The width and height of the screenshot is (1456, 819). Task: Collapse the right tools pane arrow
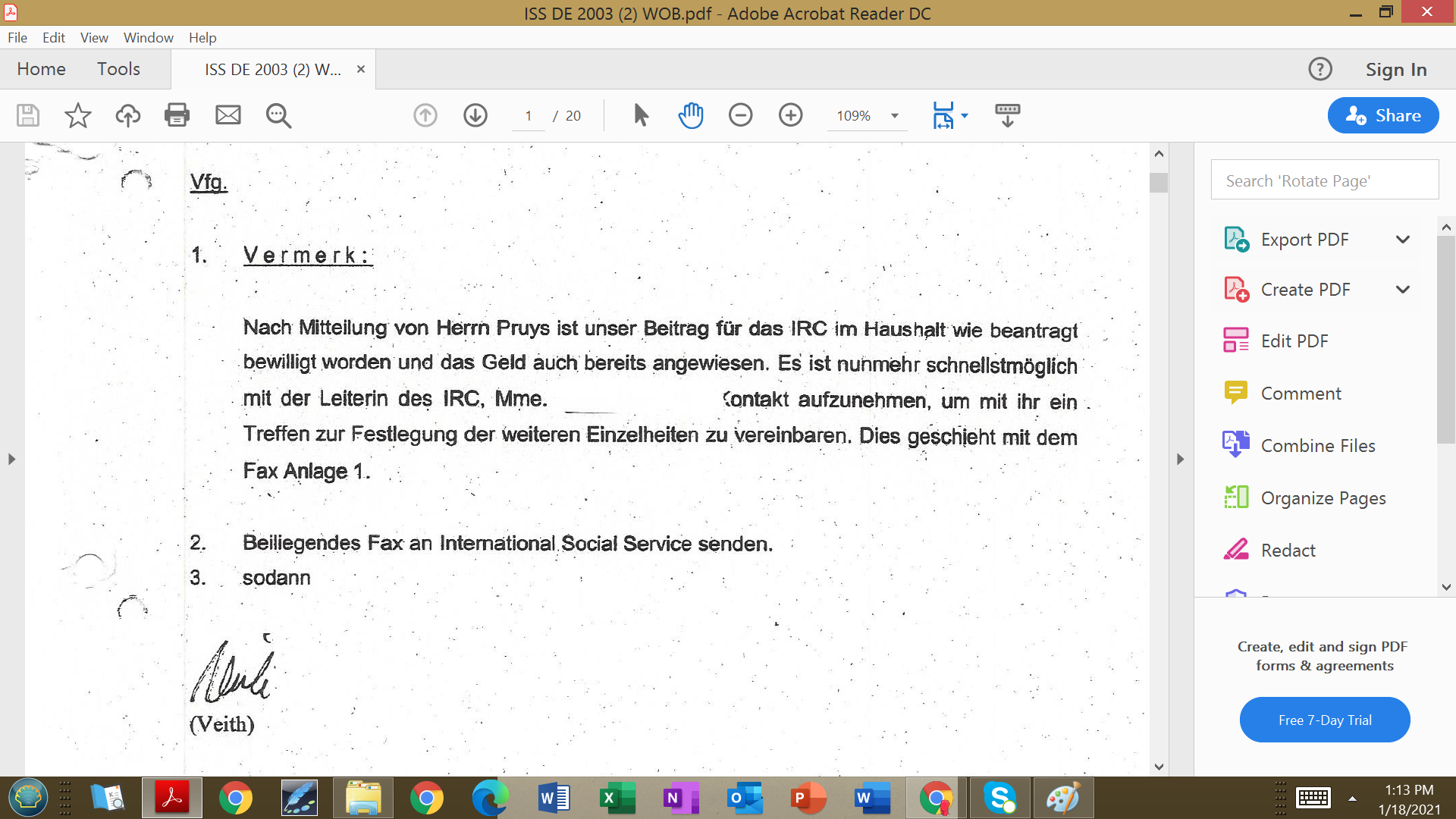1180,459
